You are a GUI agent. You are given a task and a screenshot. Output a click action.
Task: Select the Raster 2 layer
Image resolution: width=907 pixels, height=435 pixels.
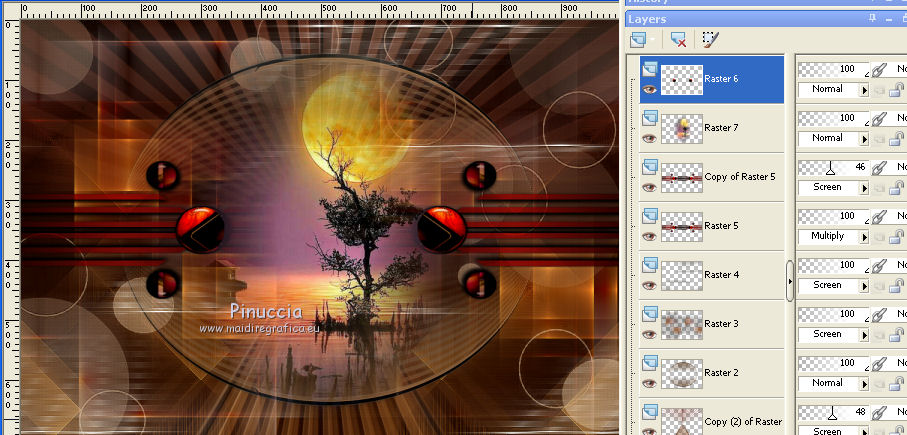point(711,373)
